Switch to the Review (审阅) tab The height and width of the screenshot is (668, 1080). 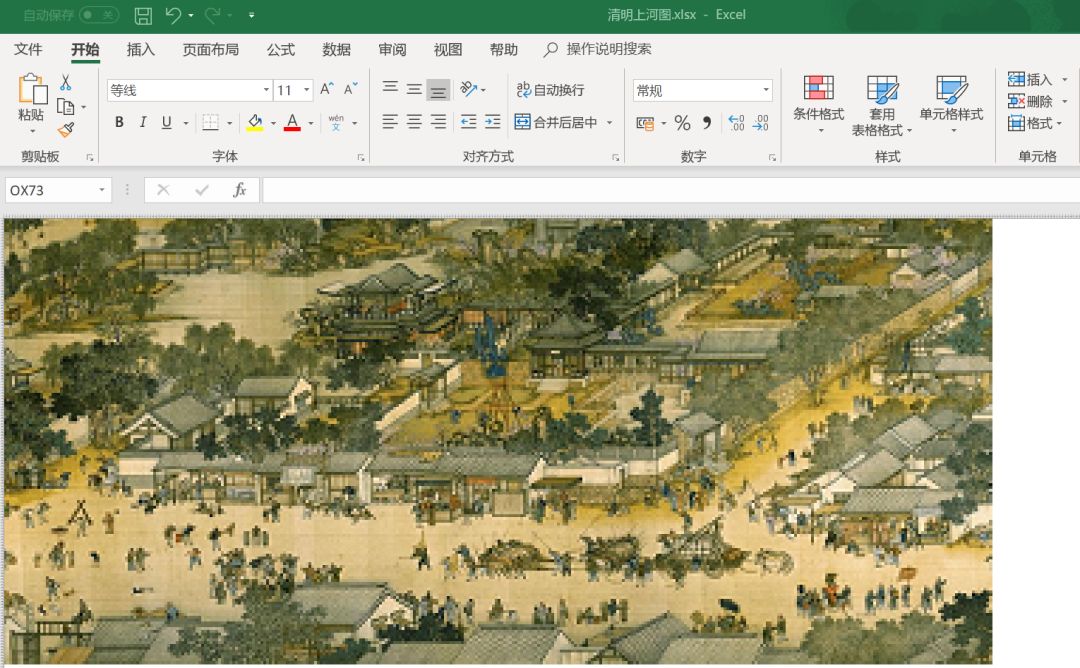point(392,50)
